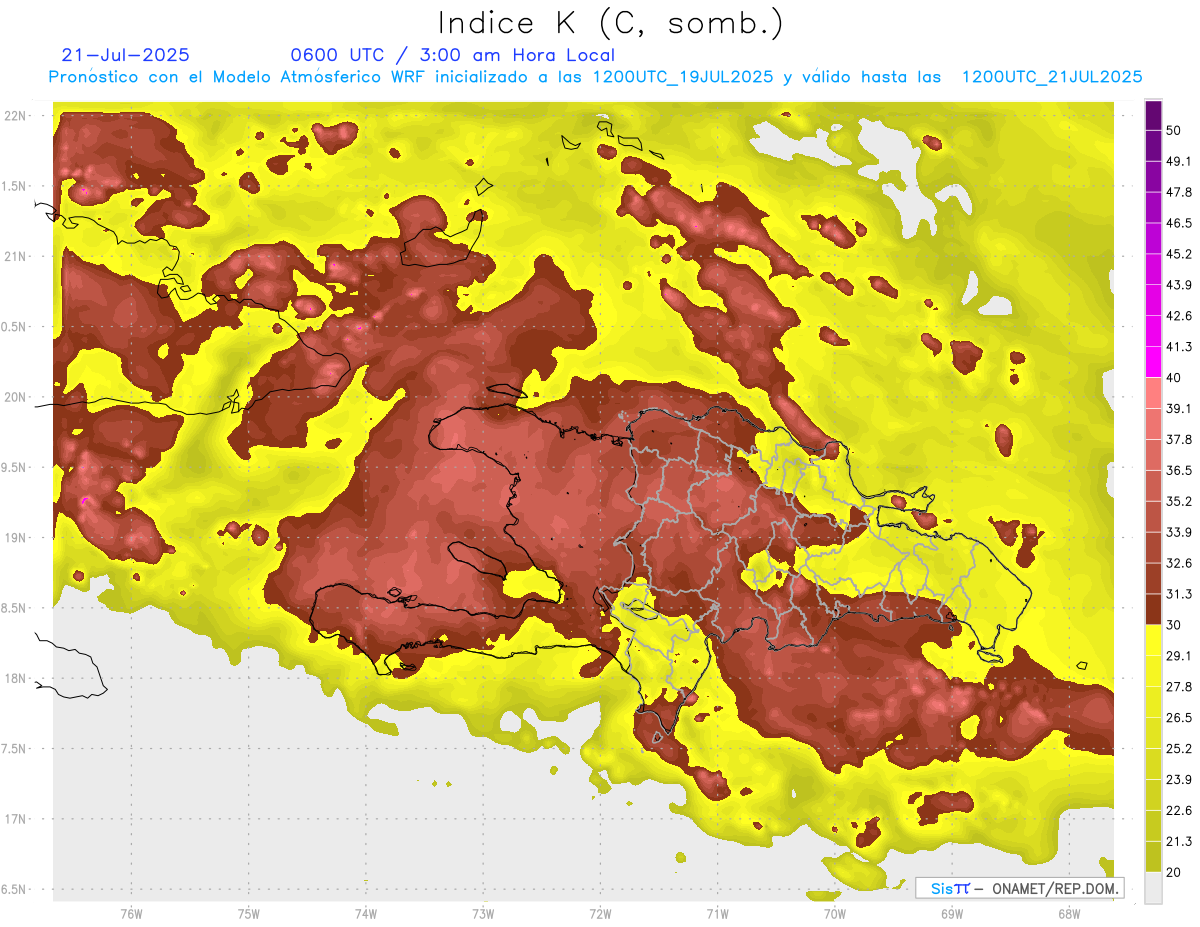Click the 'Indice K (C, somb.)' title
Screen dimensions: 1200x927
tap(610, 24)
